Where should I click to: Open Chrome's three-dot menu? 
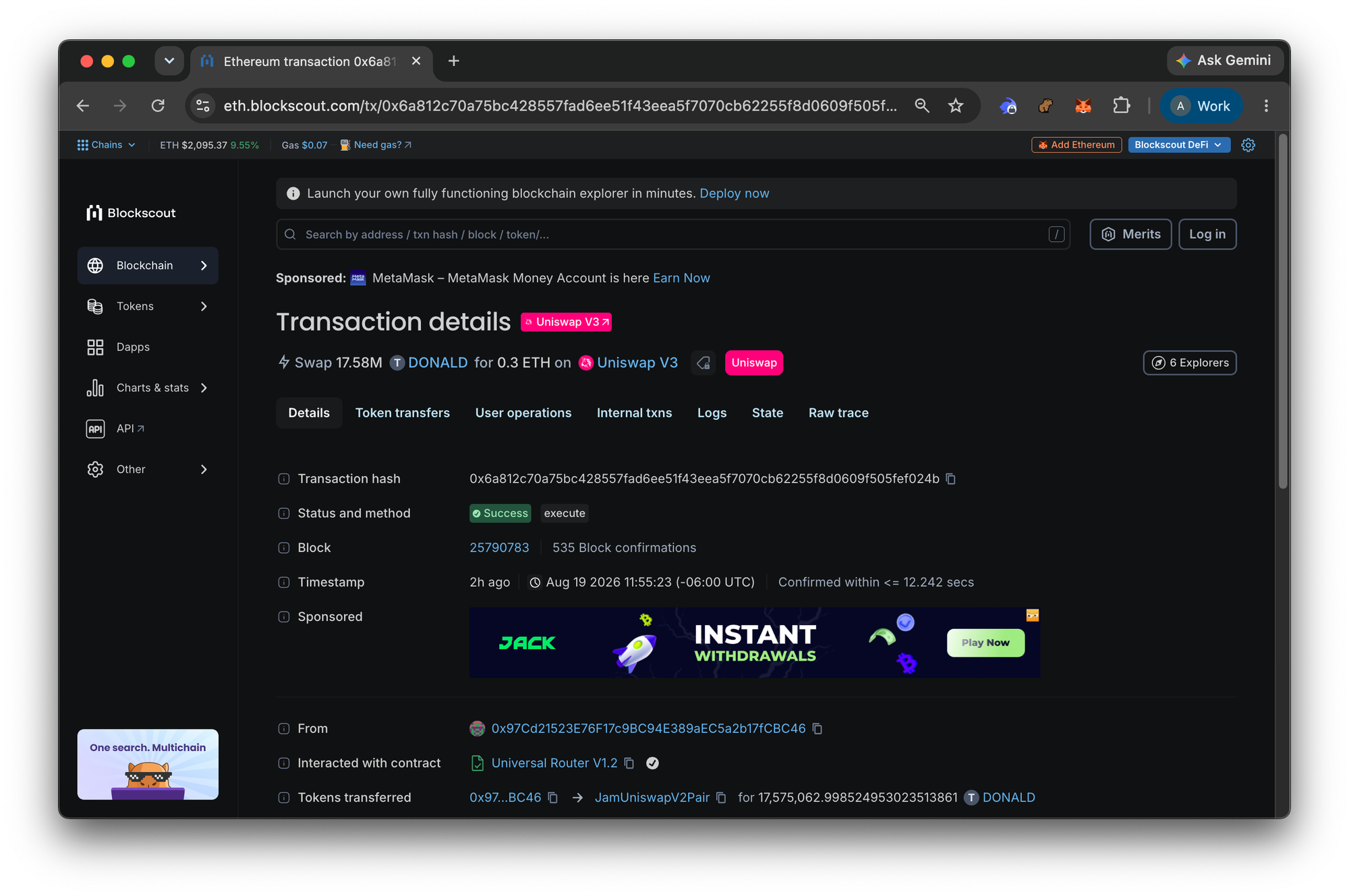1266,106
